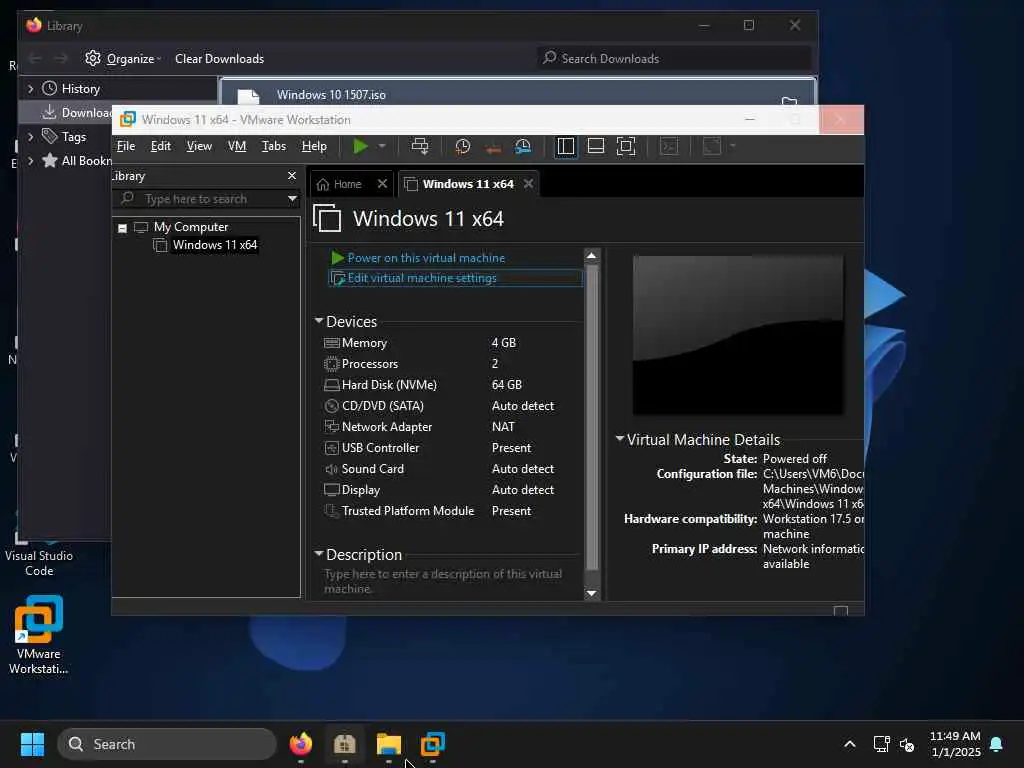Open Organize menu in Firefox Library window
1024x768 pixels.
point(123,59)
